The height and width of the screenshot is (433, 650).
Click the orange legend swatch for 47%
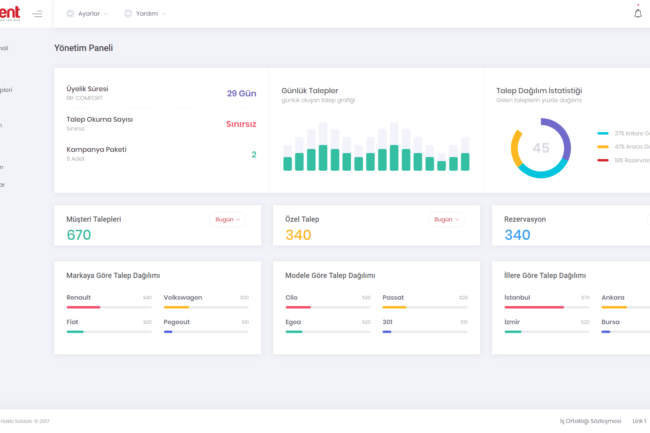[x=603, y=146]
